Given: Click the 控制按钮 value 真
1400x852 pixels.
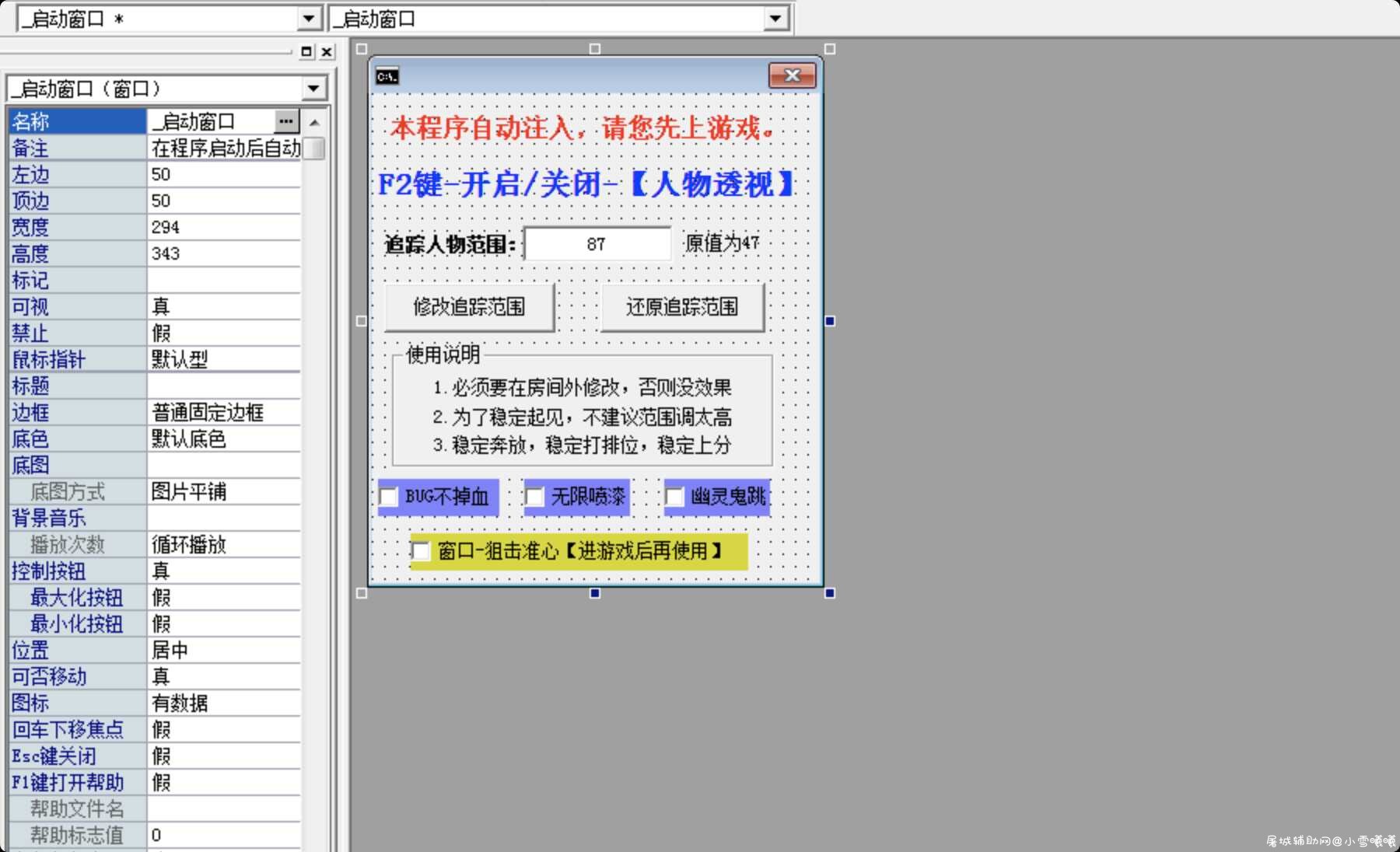Looking at the screenshot, I should [224, 571].
